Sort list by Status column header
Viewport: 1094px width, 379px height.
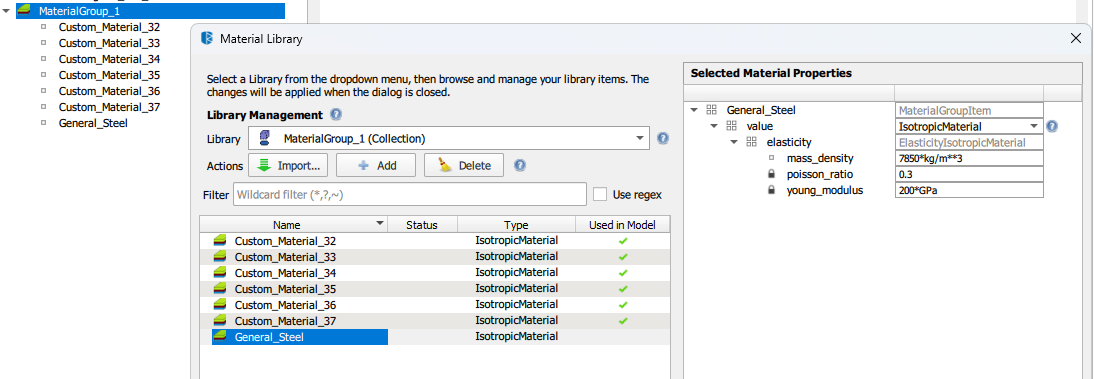(x=422, y=225)
